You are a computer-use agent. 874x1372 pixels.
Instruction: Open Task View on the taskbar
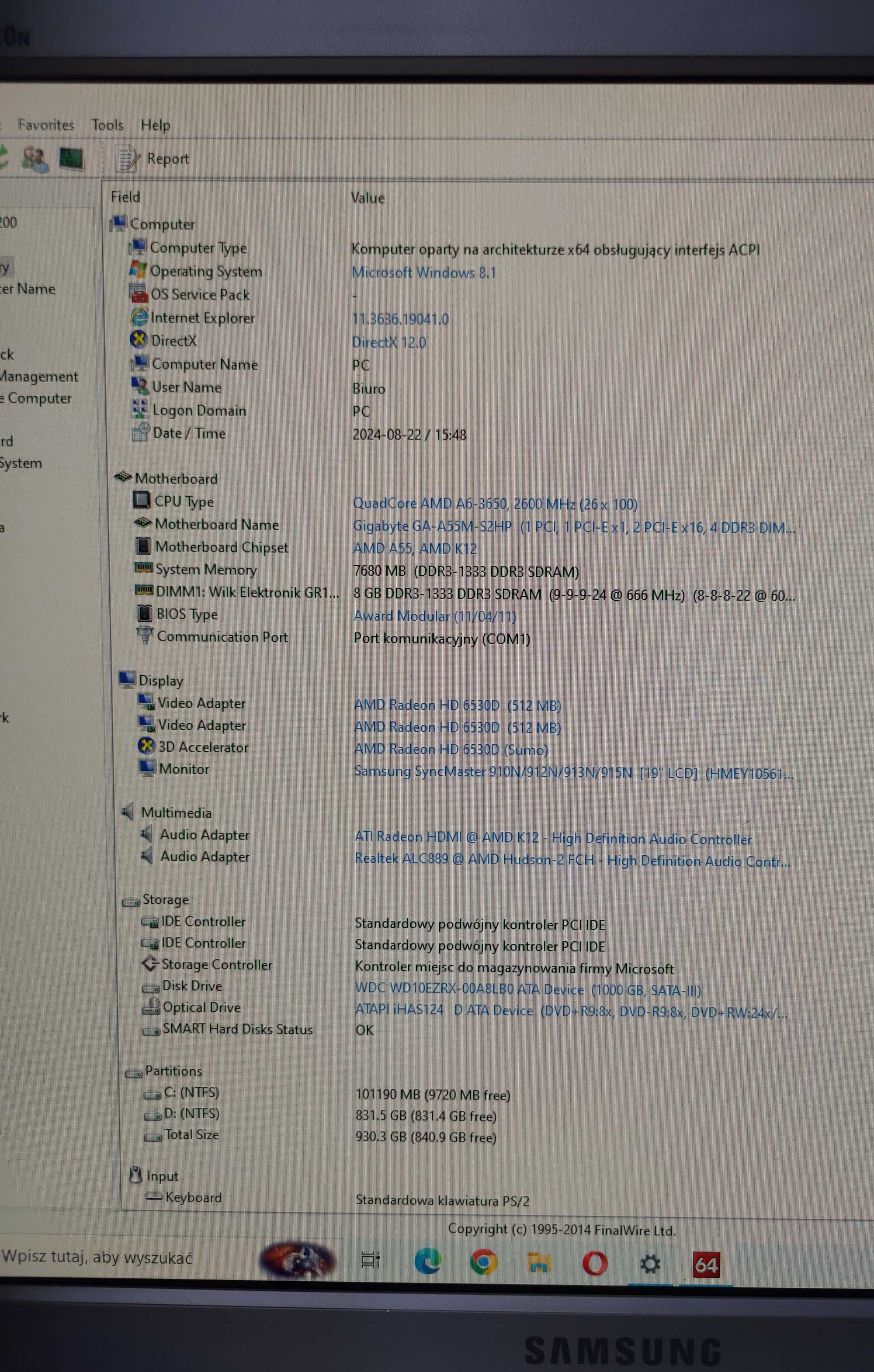(x=371, y=1260)
